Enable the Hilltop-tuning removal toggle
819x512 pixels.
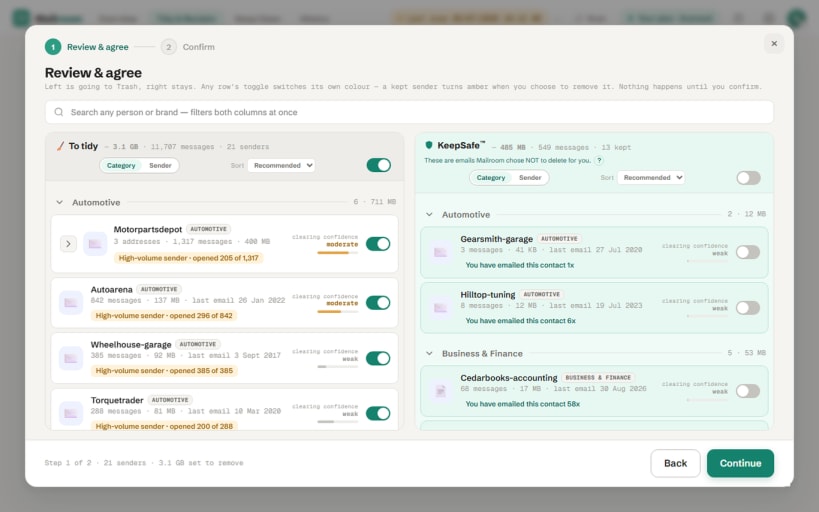point(748,308)
